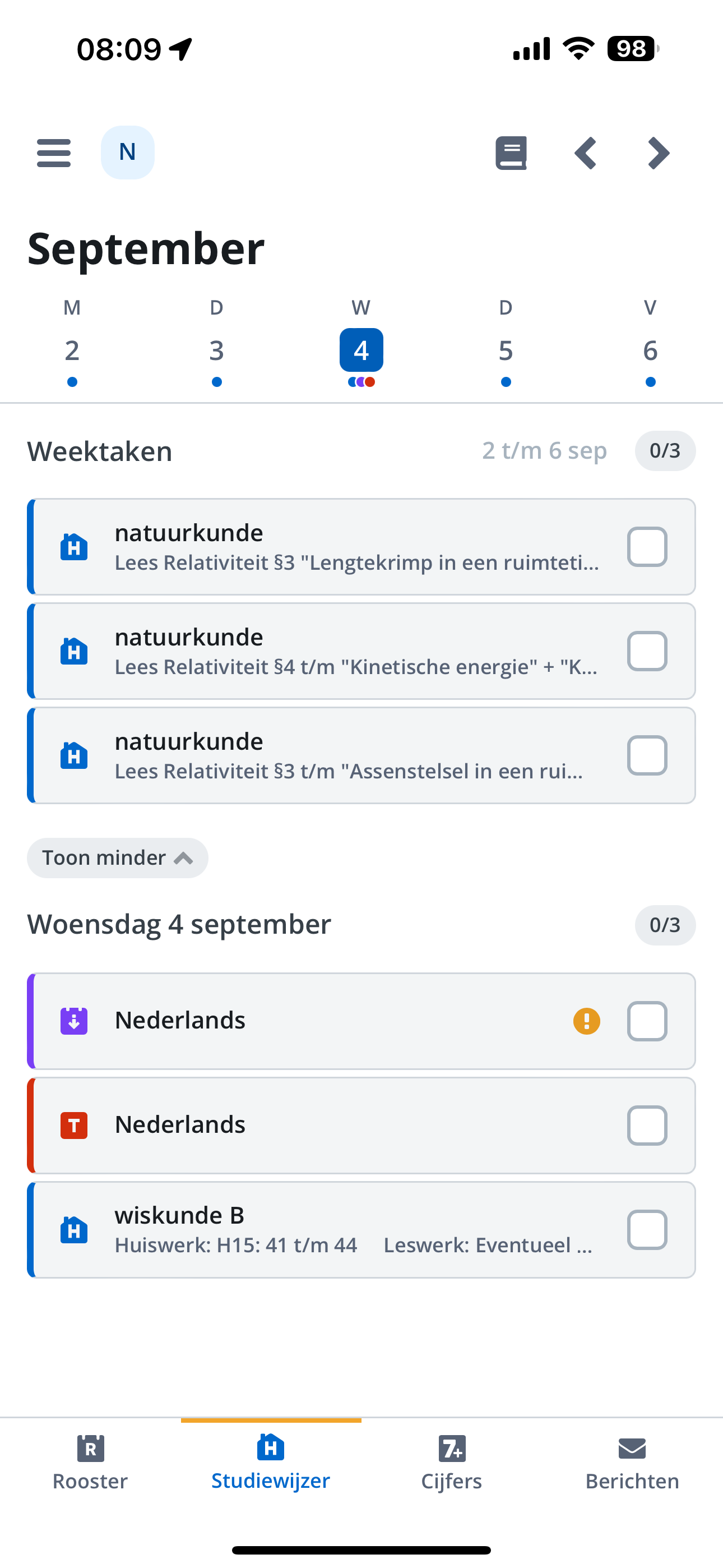
Task: Collapse week tasks with Toon minder
Action: click(x=118, y=857)
